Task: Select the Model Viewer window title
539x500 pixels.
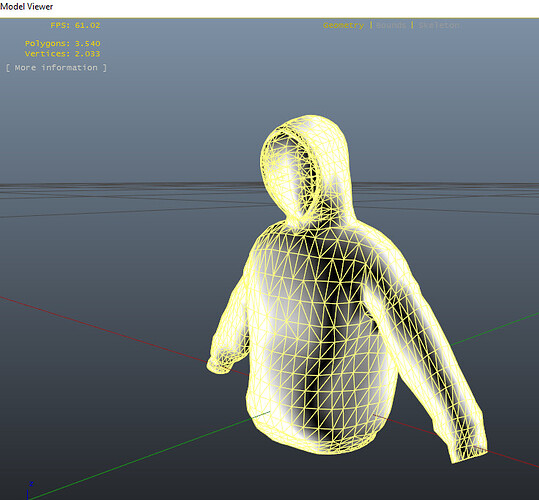Action: [26, 7]
